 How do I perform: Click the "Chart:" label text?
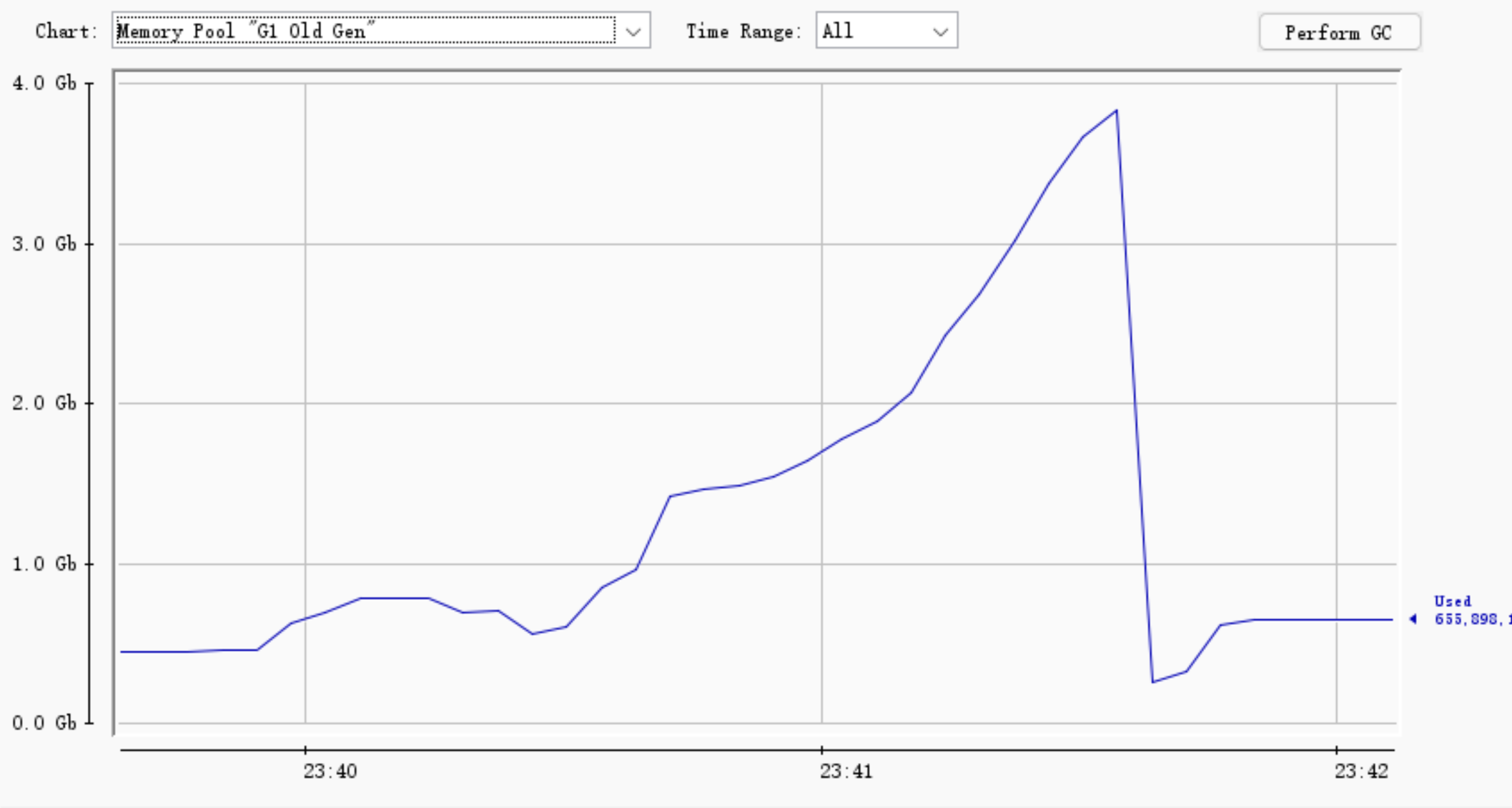click(x=66, y=31)
